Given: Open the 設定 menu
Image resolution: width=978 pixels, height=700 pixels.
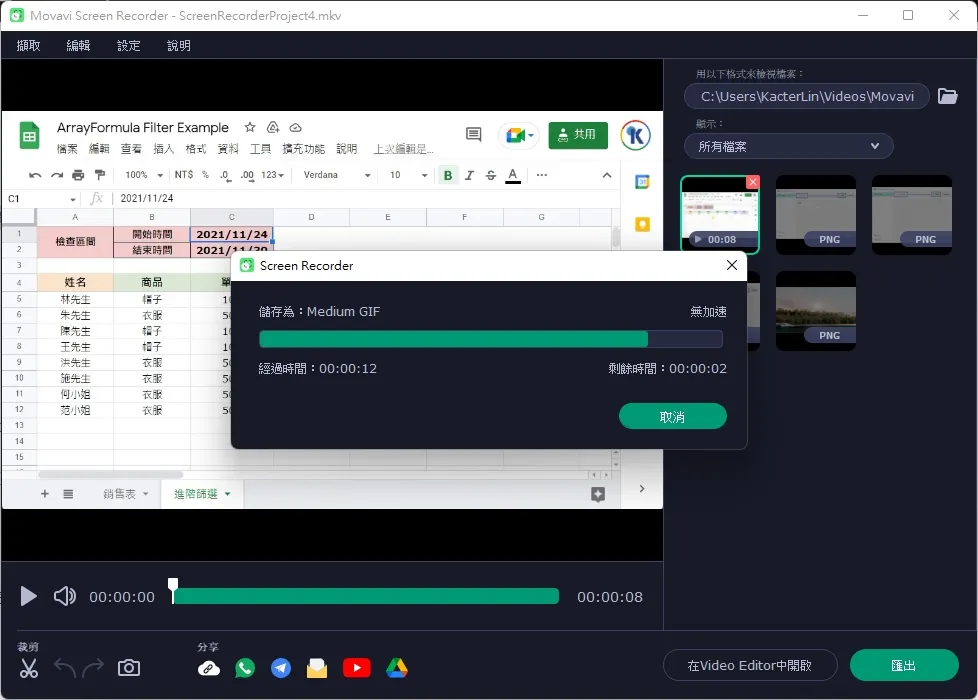Looking at the screenshot, I should pos(128,46).
